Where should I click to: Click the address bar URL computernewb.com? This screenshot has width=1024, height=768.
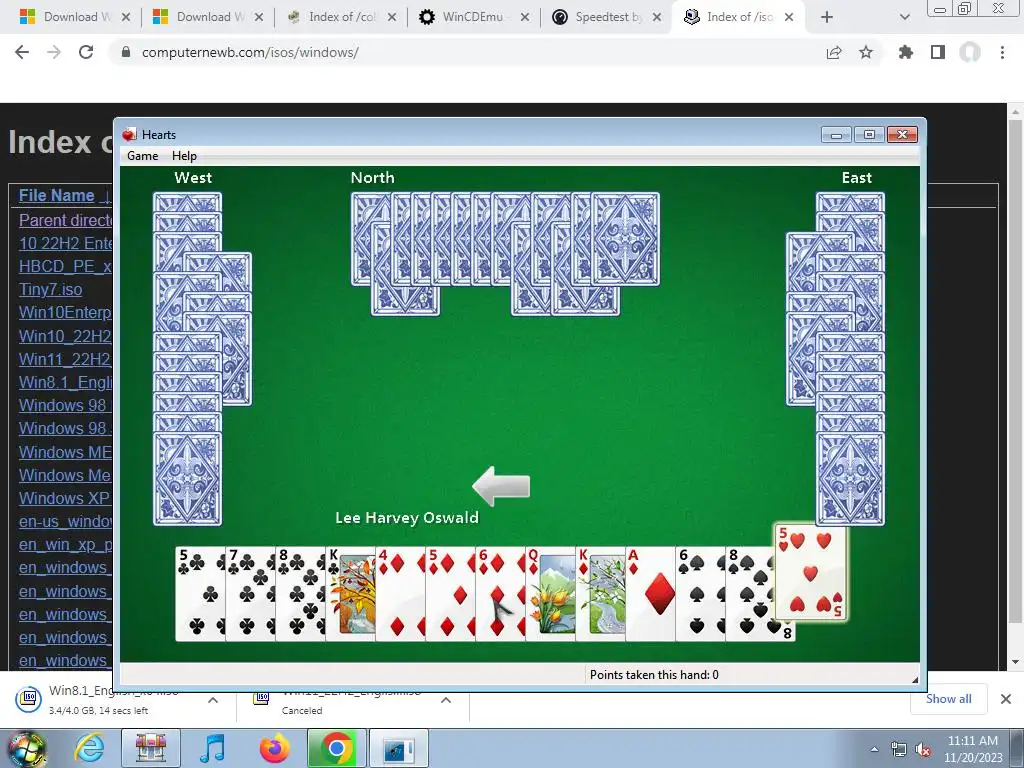[x=250, y=52]
